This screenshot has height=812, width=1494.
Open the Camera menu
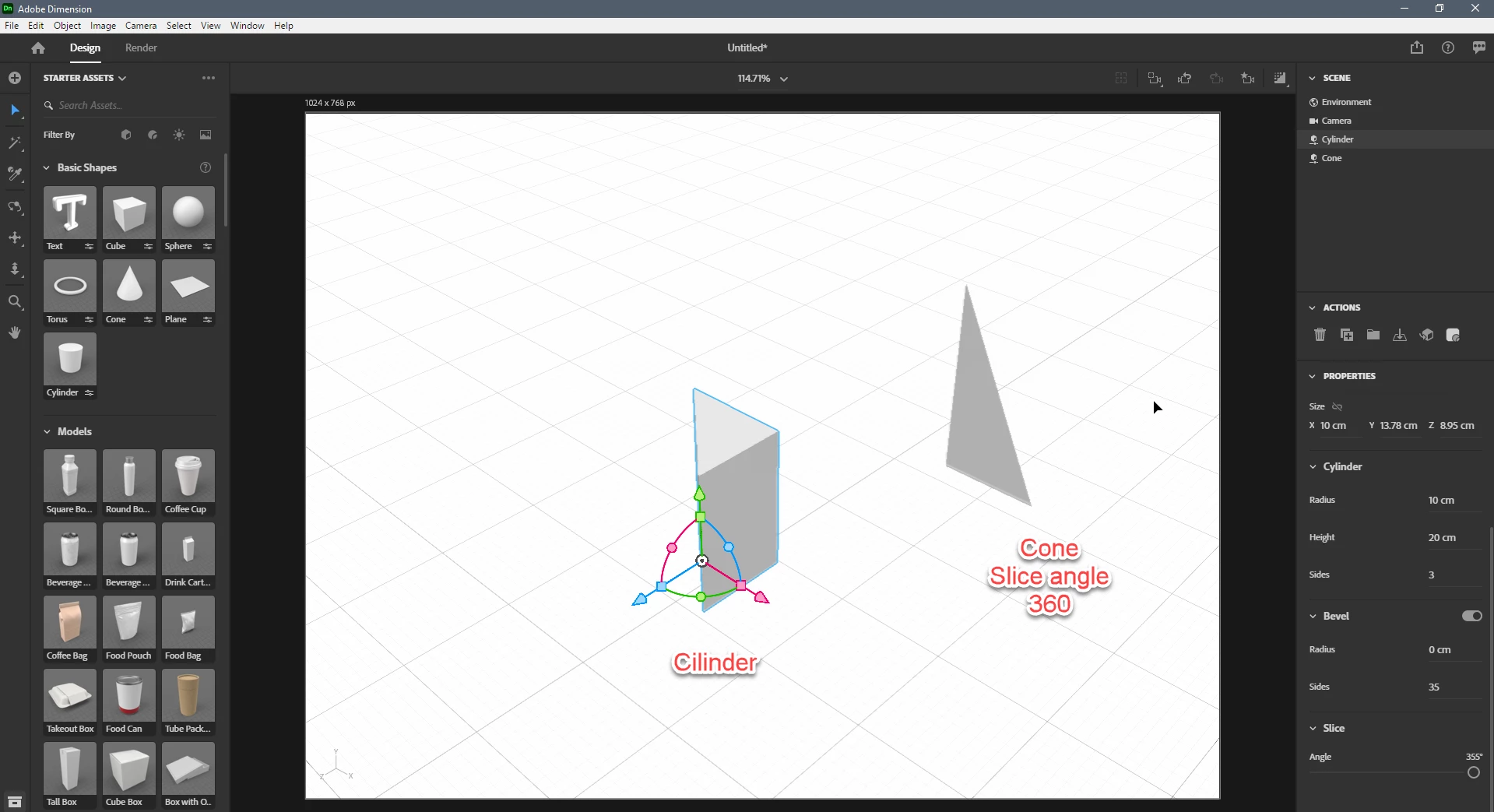coord(141,26)
